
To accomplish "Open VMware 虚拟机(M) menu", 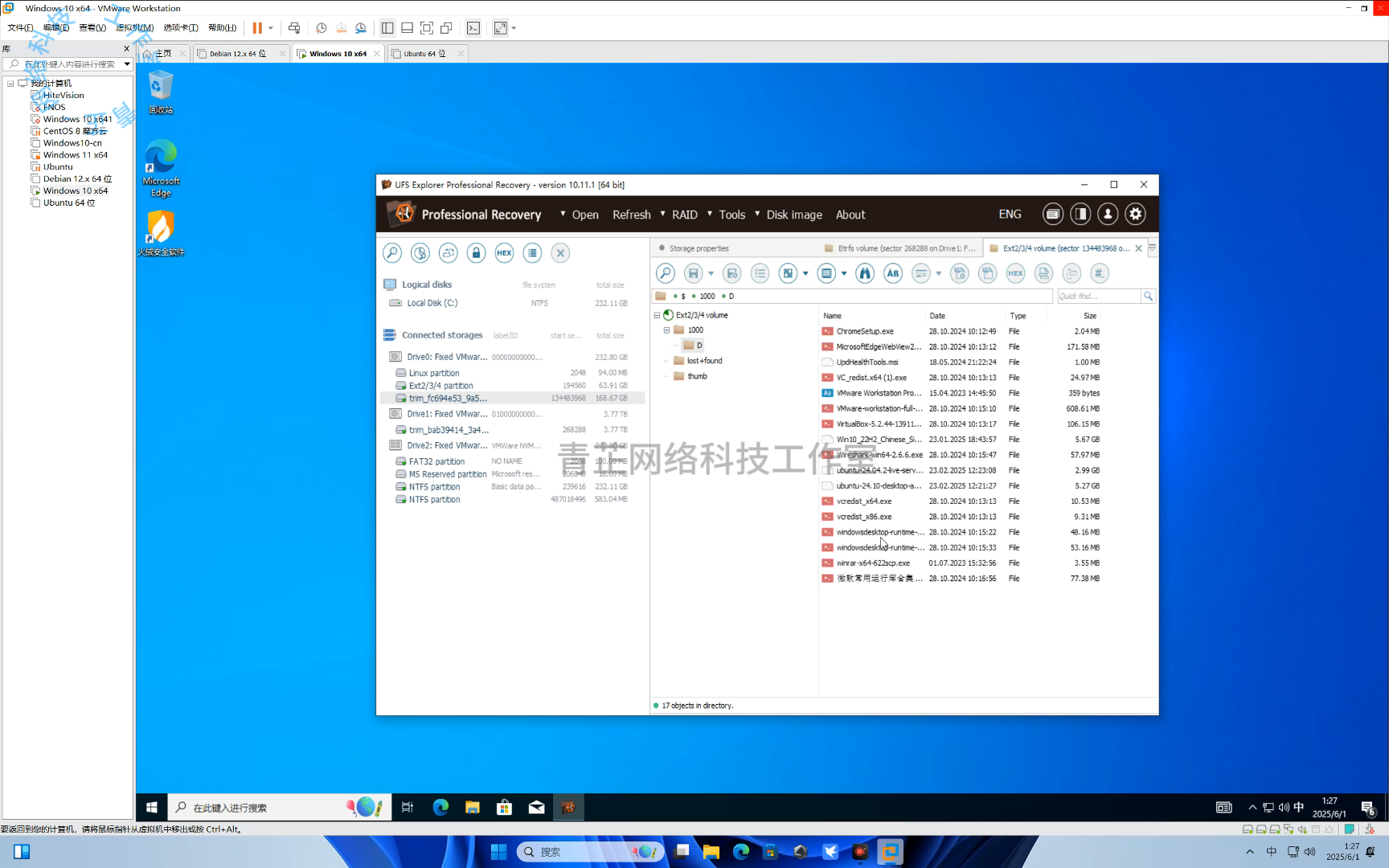I will coord(134,28).
